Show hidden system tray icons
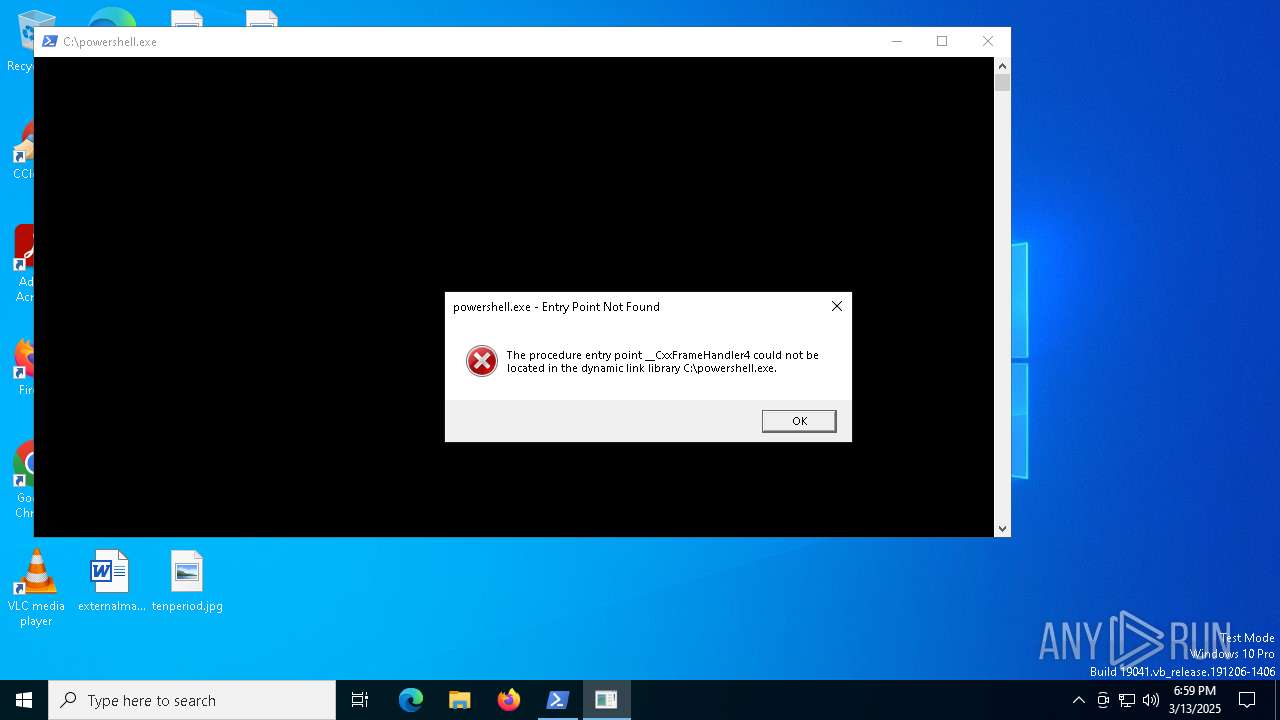Viewport: 1280px width, 720px height. coord(1078,700)
